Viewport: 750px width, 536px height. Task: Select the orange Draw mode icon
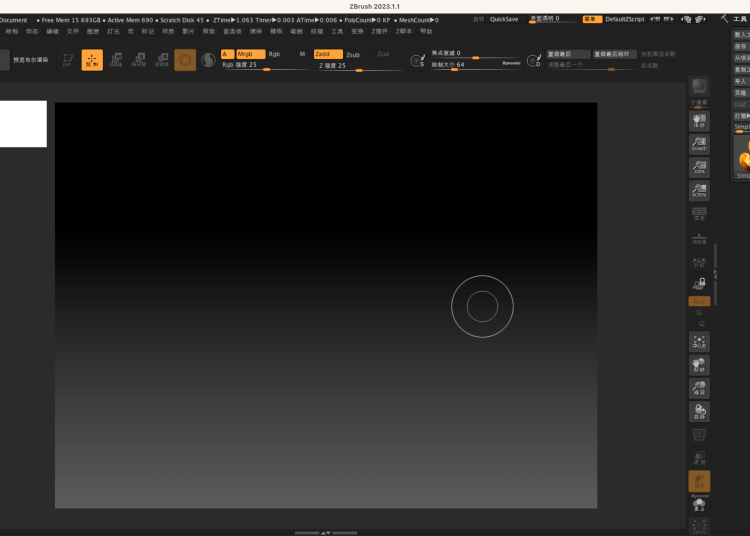click(92, 60)
